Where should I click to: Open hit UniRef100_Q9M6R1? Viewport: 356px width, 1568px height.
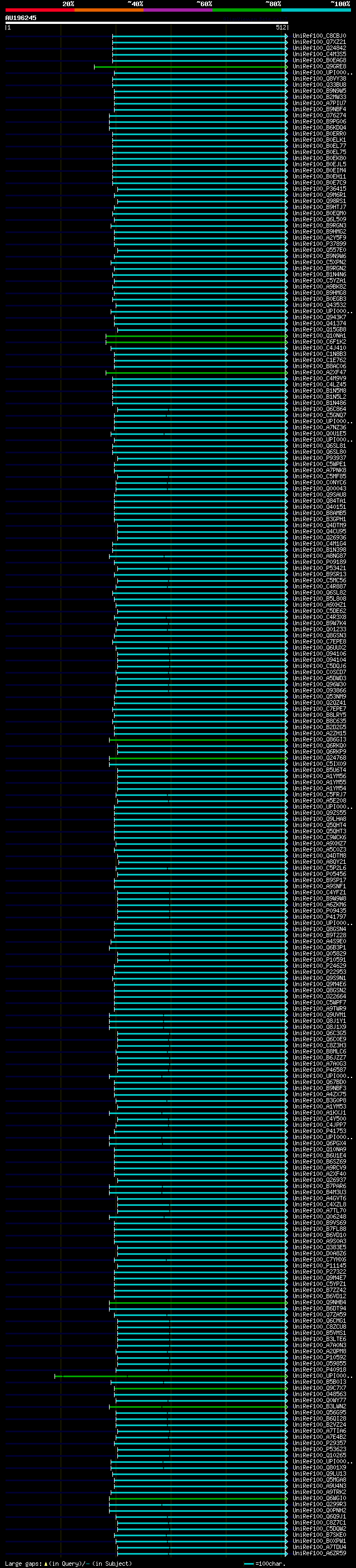coord(319,195)
